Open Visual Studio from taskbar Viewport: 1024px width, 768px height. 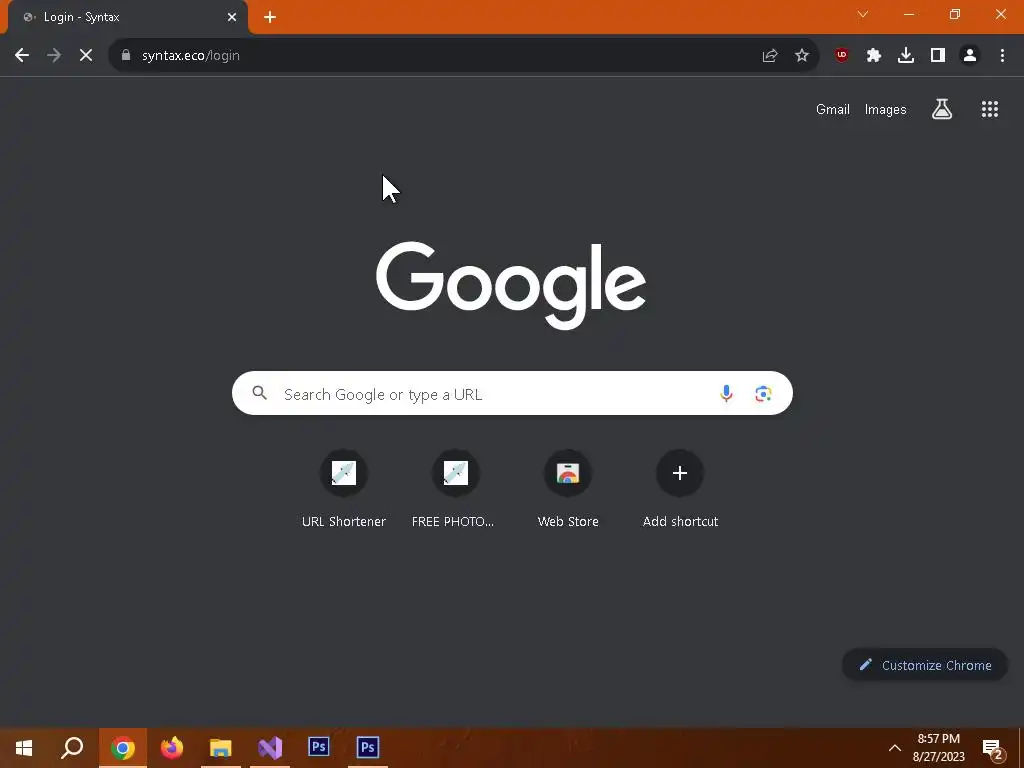coord(270,748)
